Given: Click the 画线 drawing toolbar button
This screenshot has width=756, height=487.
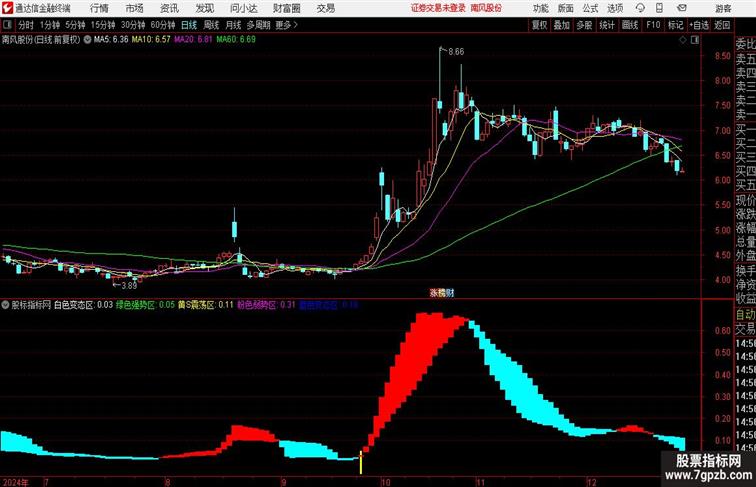Looking at the screenshot, I should (630, 25).
